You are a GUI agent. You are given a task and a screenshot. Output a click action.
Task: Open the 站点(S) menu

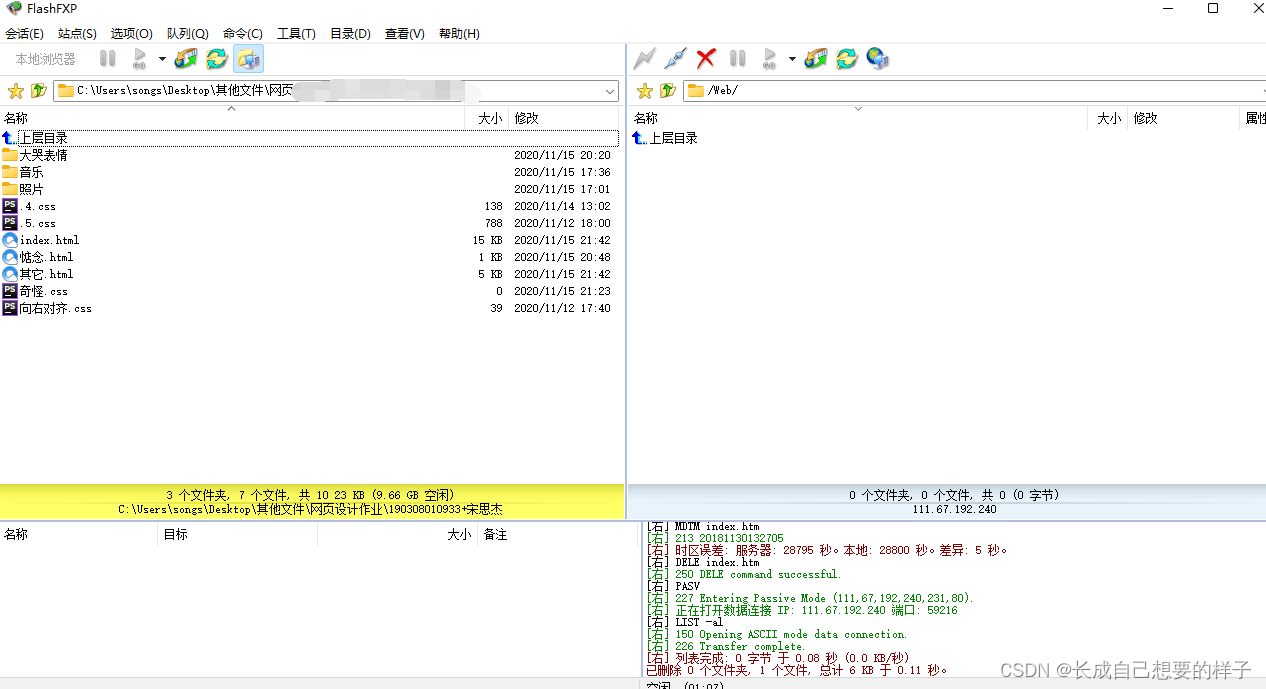(x=77, y=33)
